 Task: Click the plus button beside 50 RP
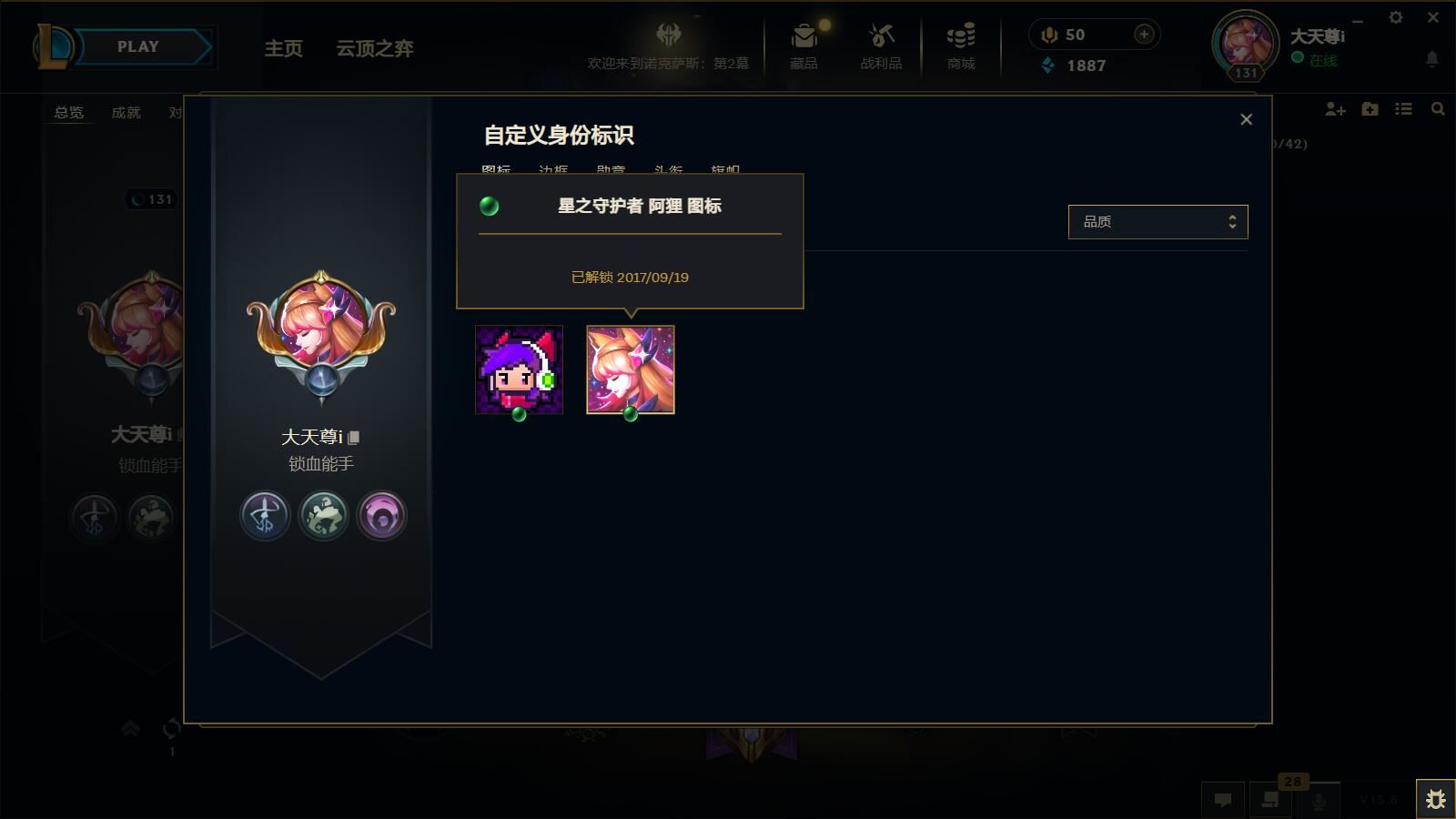(x=1144, y=35)
